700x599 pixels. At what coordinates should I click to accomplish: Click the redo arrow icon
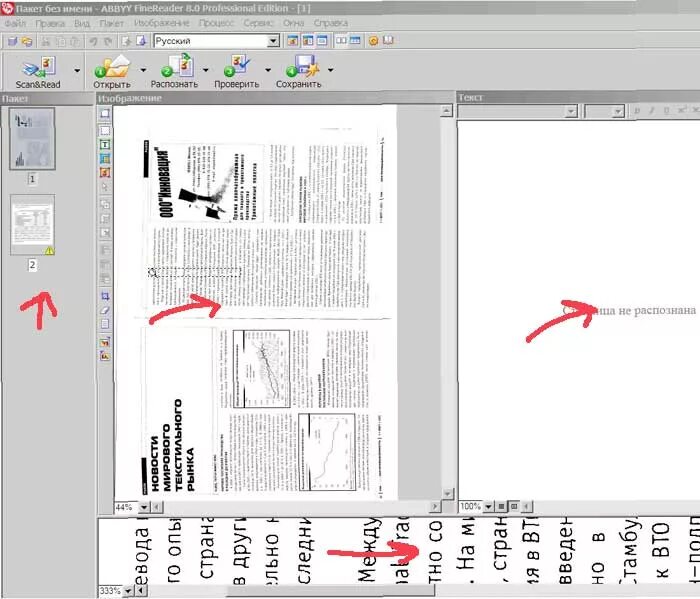[108, 42]
